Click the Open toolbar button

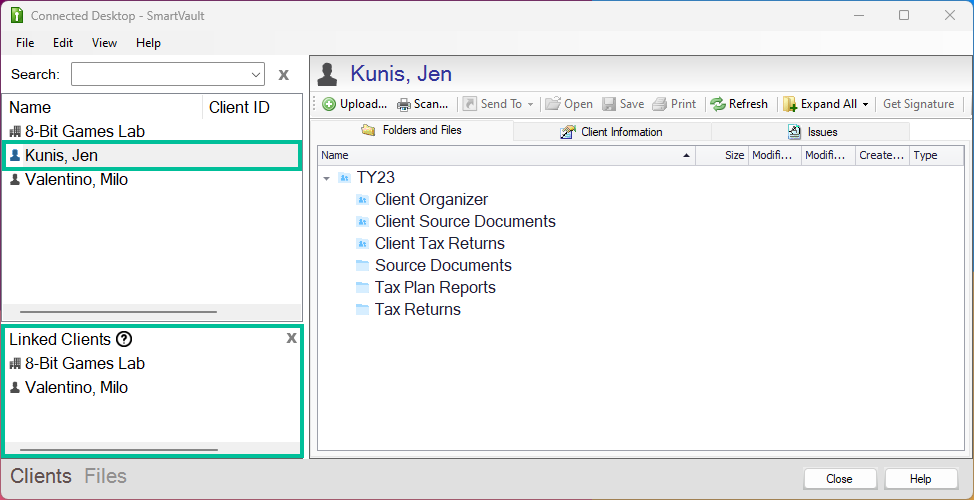point(569,104)
